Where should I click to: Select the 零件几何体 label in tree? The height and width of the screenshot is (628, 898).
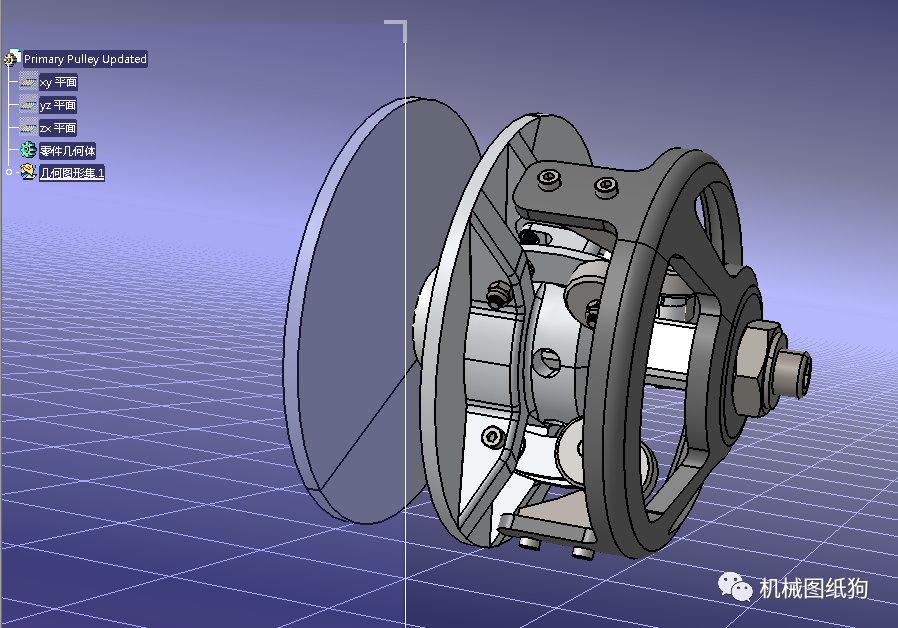point(68,151)
